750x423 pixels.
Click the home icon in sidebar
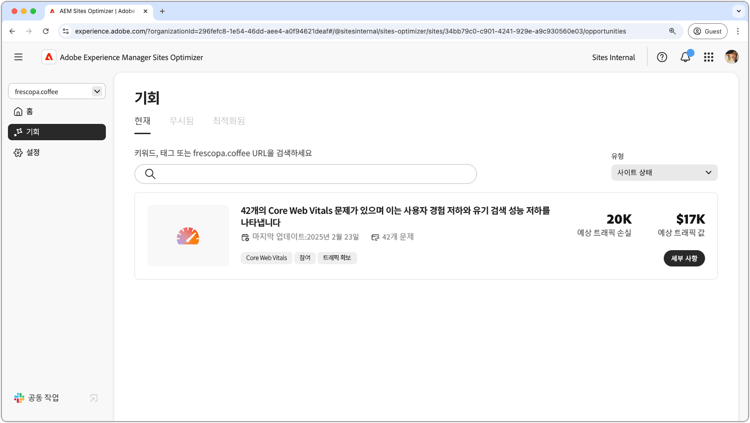[x=18, y=111]
